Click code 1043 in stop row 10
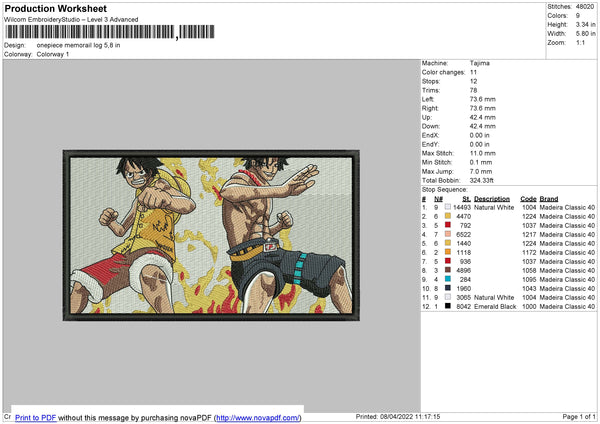Screen dimensions: 600x424 529,289
